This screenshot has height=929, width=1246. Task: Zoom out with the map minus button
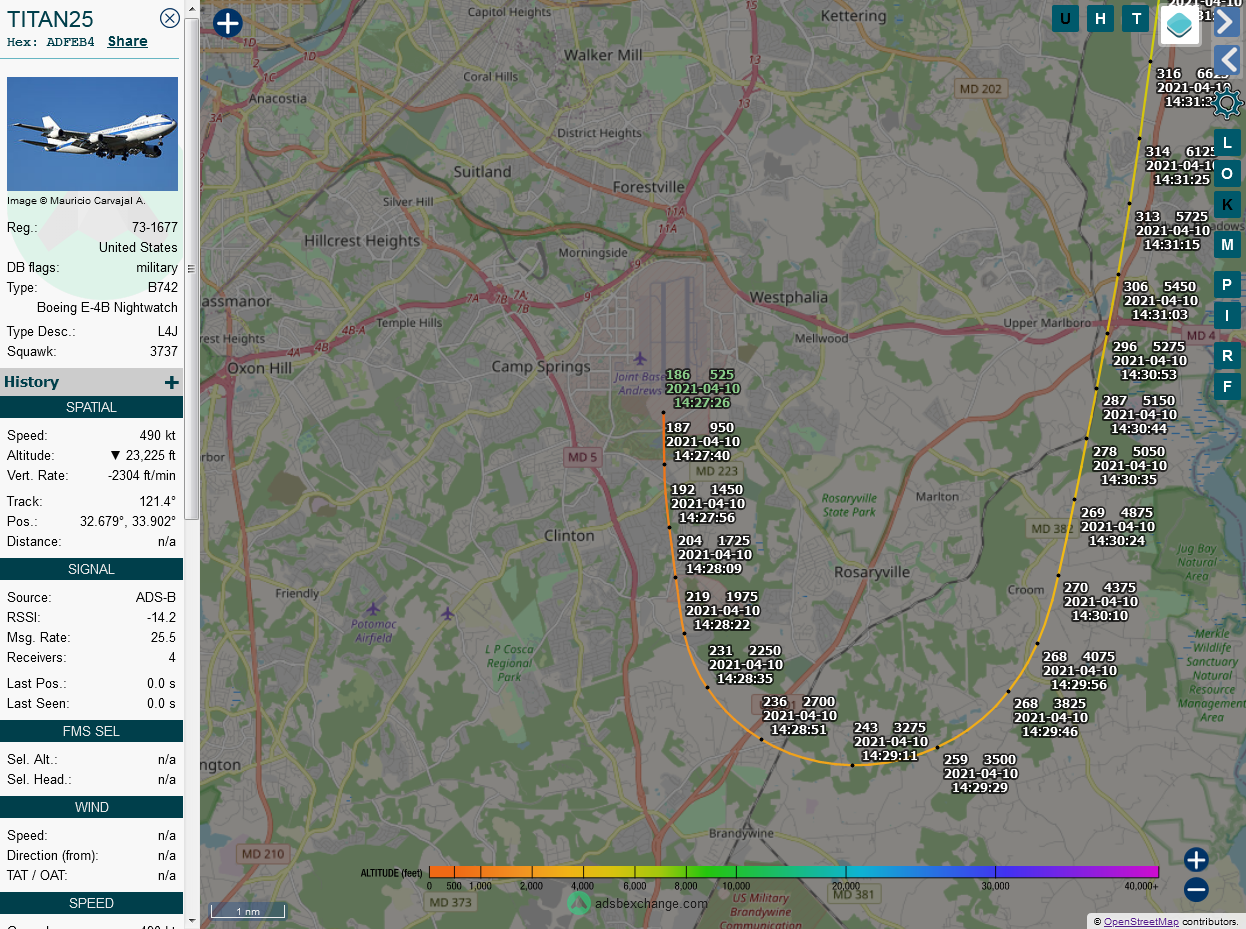tap(1196, 889)
